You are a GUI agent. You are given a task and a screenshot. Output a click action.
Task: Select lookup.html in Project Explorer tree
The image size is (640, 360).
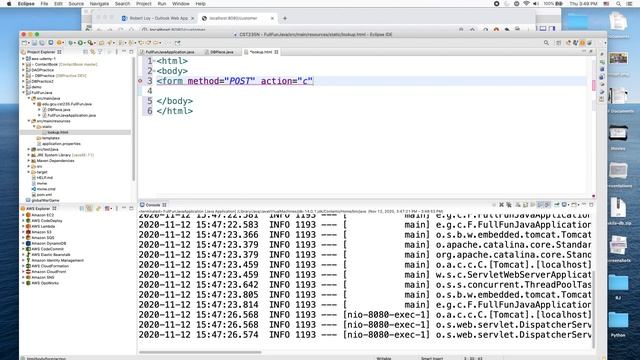pos(58,132)
